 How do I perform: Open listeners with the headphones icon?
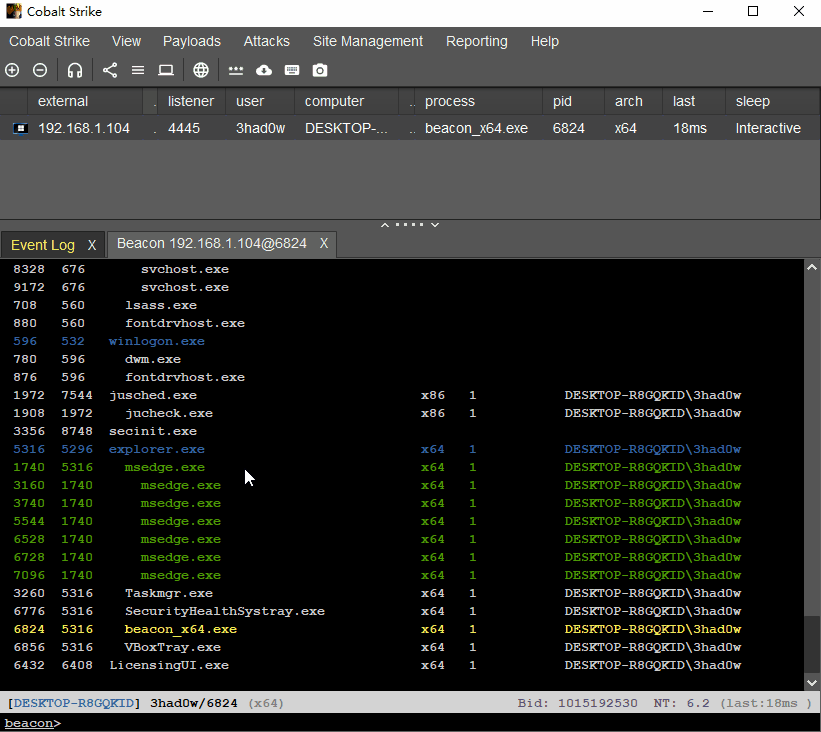point(75,70)
